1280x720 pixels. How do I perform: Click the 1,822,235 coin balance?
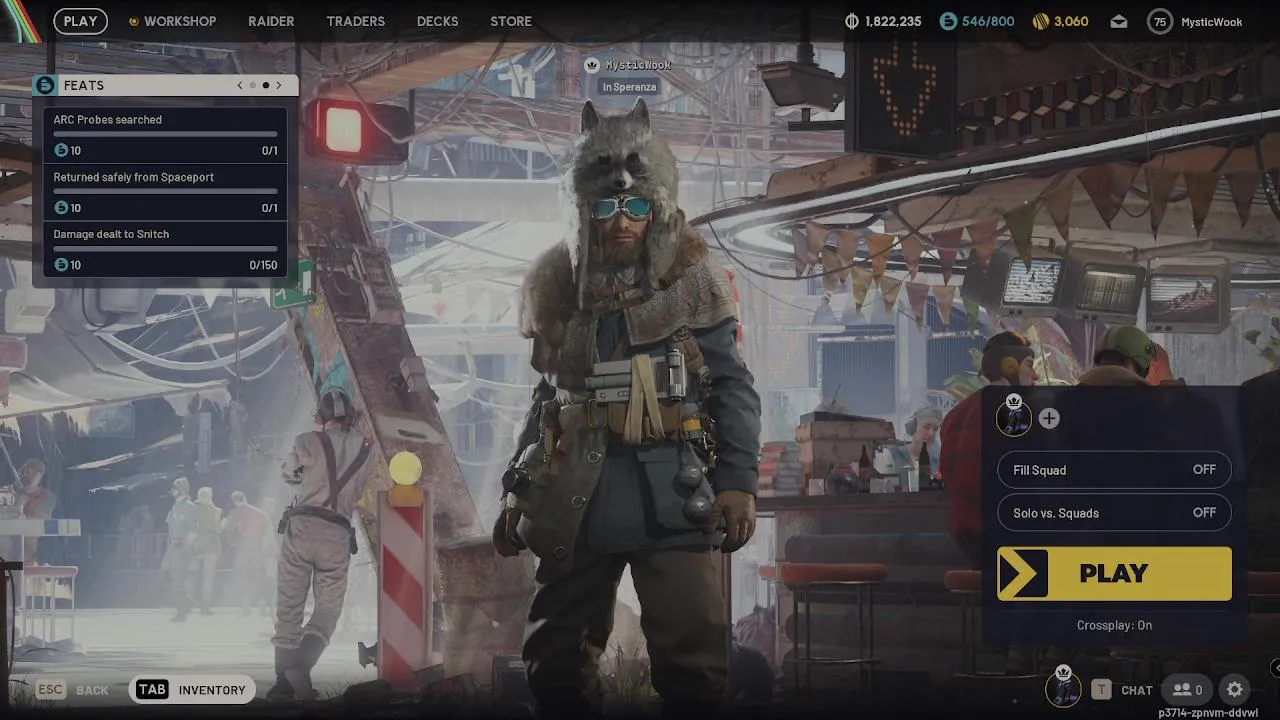pos(893,21)
